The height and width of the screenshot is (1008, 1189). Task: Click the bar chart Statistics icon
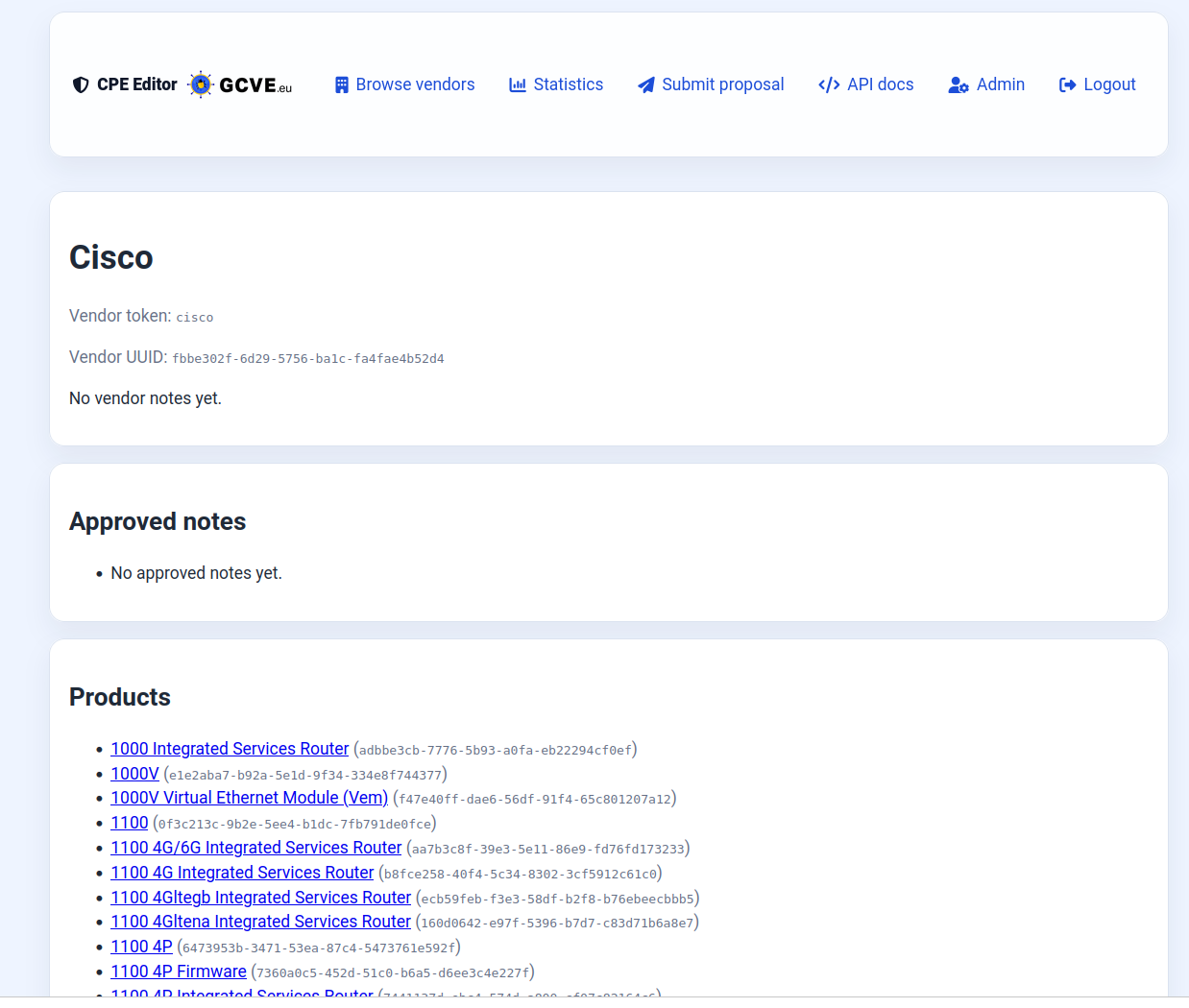click(518, 84)
